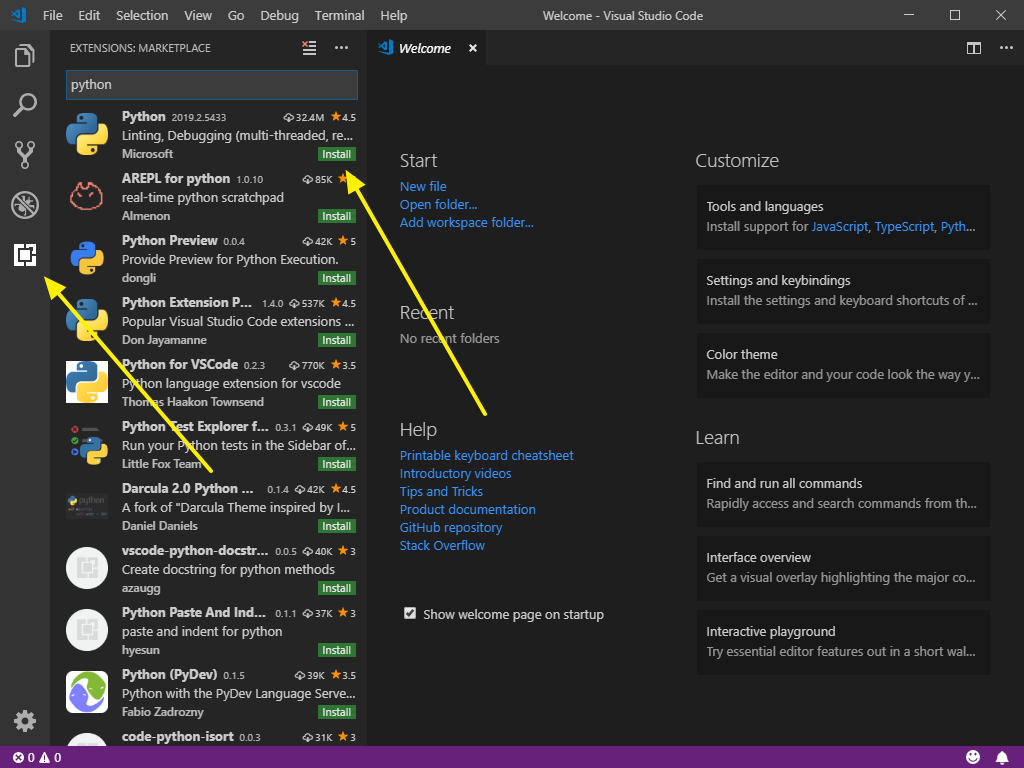Image resolution: width=1024 pixels, height=768 pixels.
Task: Click the feedback smiley in status bar
Action: (973, 758)
